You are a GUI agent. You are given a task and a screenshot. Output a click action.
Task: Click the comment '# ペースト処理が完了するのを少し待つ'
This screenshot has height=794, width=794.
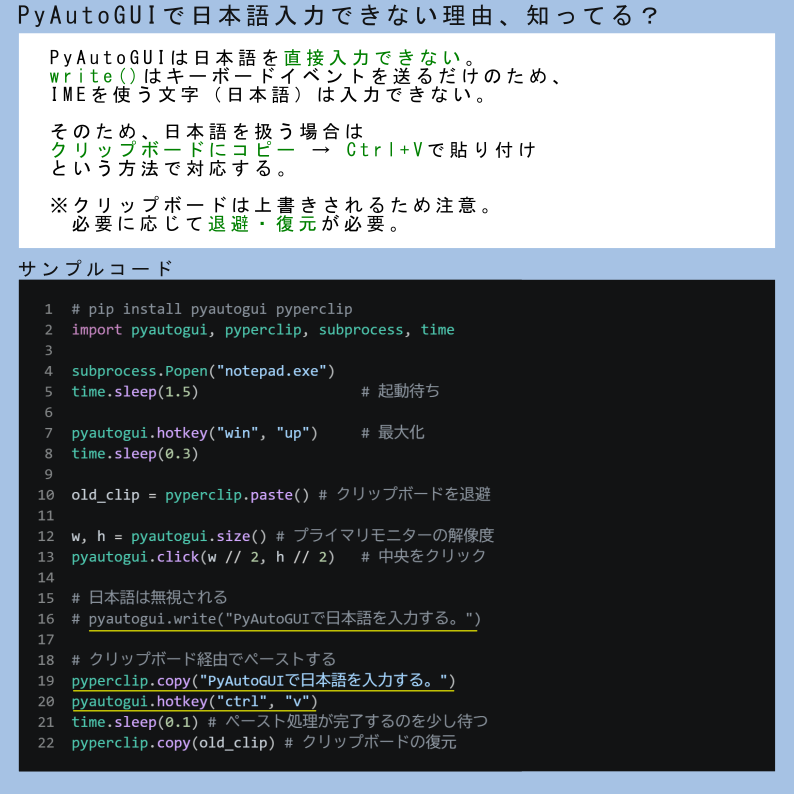click(348, 722)
